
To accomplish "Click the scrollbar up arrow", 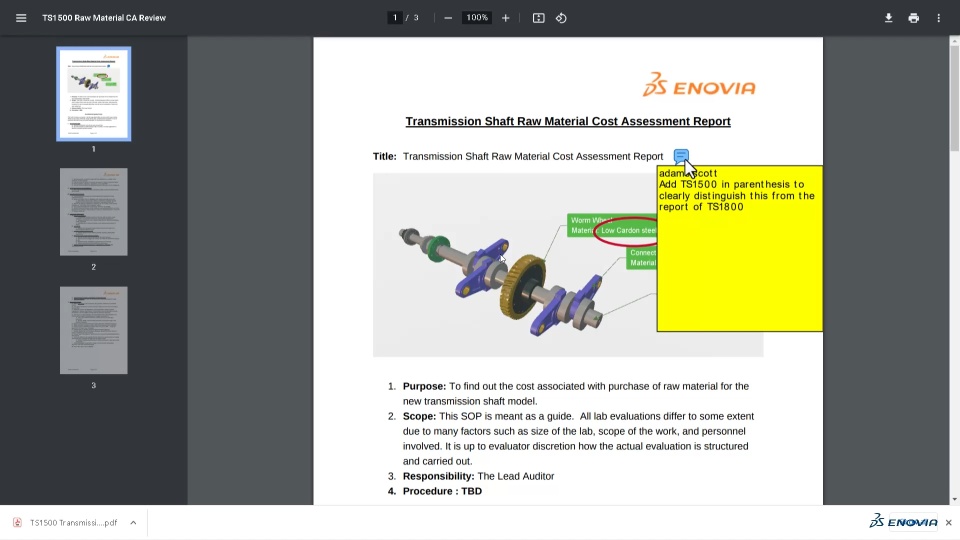I will click(x=954, y=41).
